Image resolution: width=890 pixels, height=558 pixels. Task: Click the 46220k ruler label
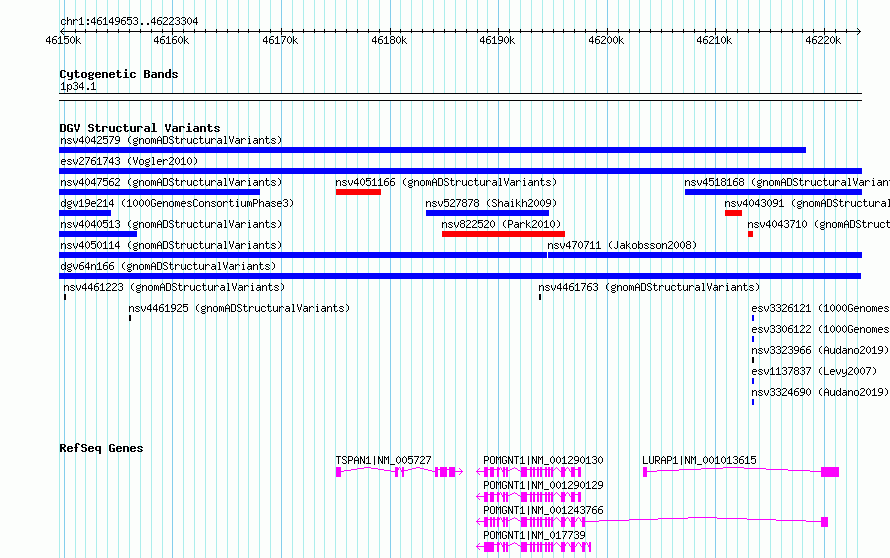822,40
